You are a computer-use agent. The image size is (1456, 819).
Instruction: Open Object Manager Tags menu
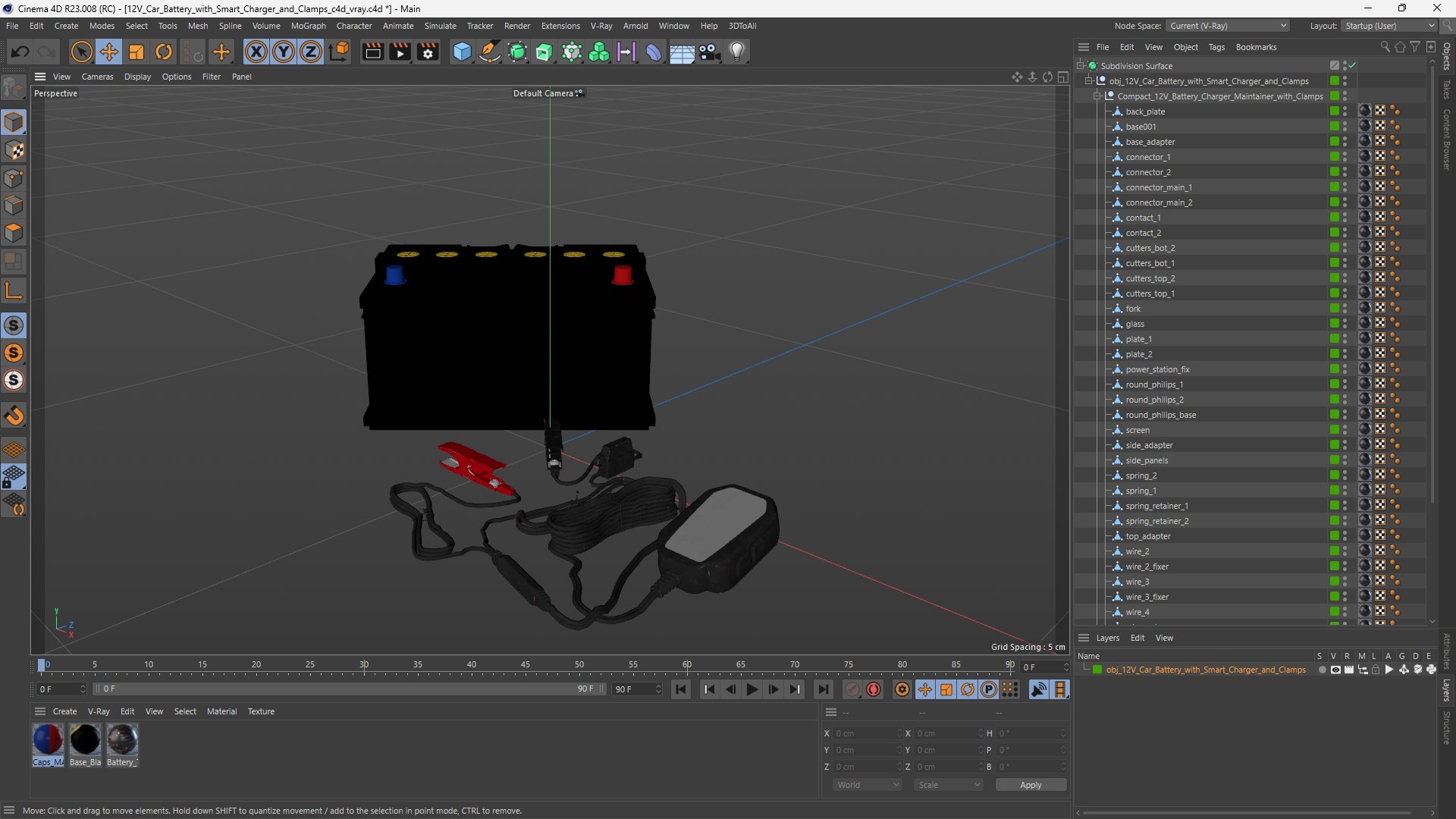click(1216, 47)
